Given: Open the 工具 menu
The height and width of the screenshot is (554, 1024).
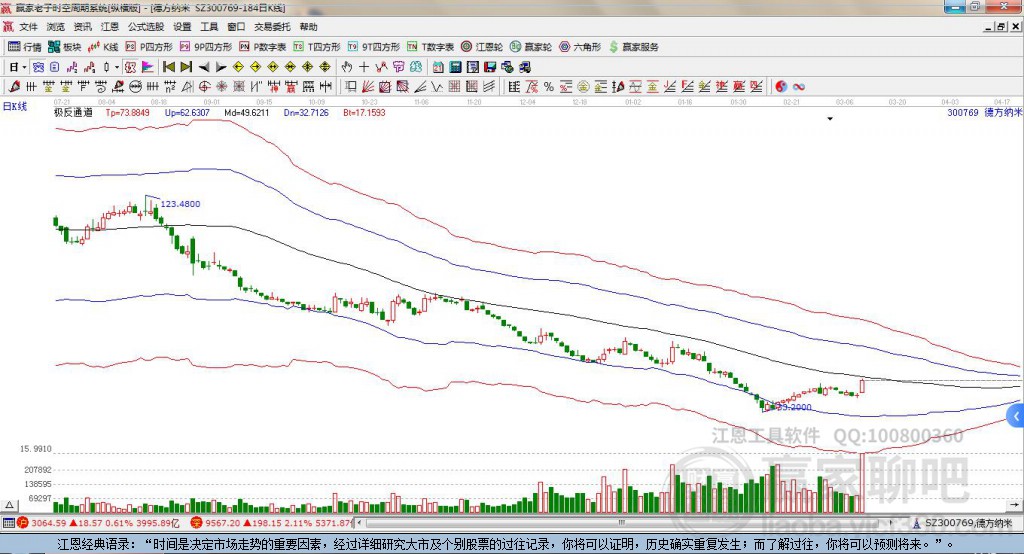Looking at the screenshot, I should pyautogui.click(x=209, y=27).
